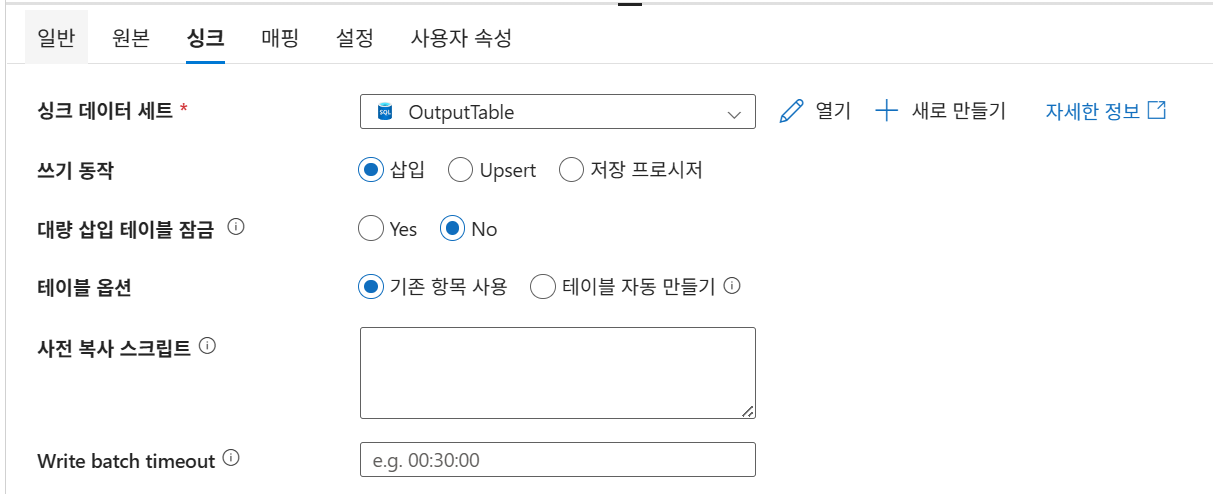Screen dimensions: 1213x494
Task: Click the external link icon beside 자세한 정보
Action: click(x=1157, y=110)
